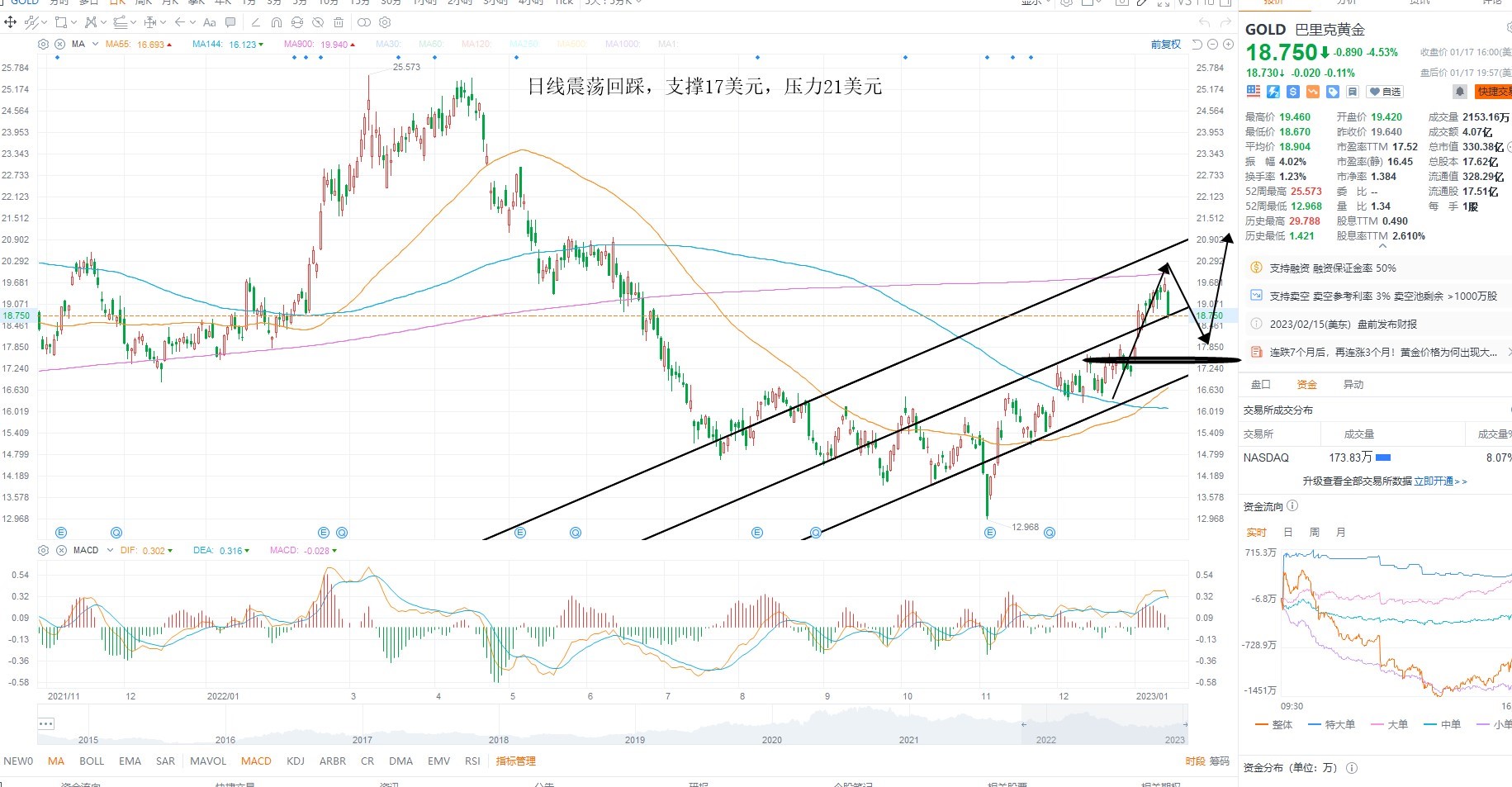Select the pattern wave drawing tool
Viewport: 1512px width, 787px height.
coord(90,22)
